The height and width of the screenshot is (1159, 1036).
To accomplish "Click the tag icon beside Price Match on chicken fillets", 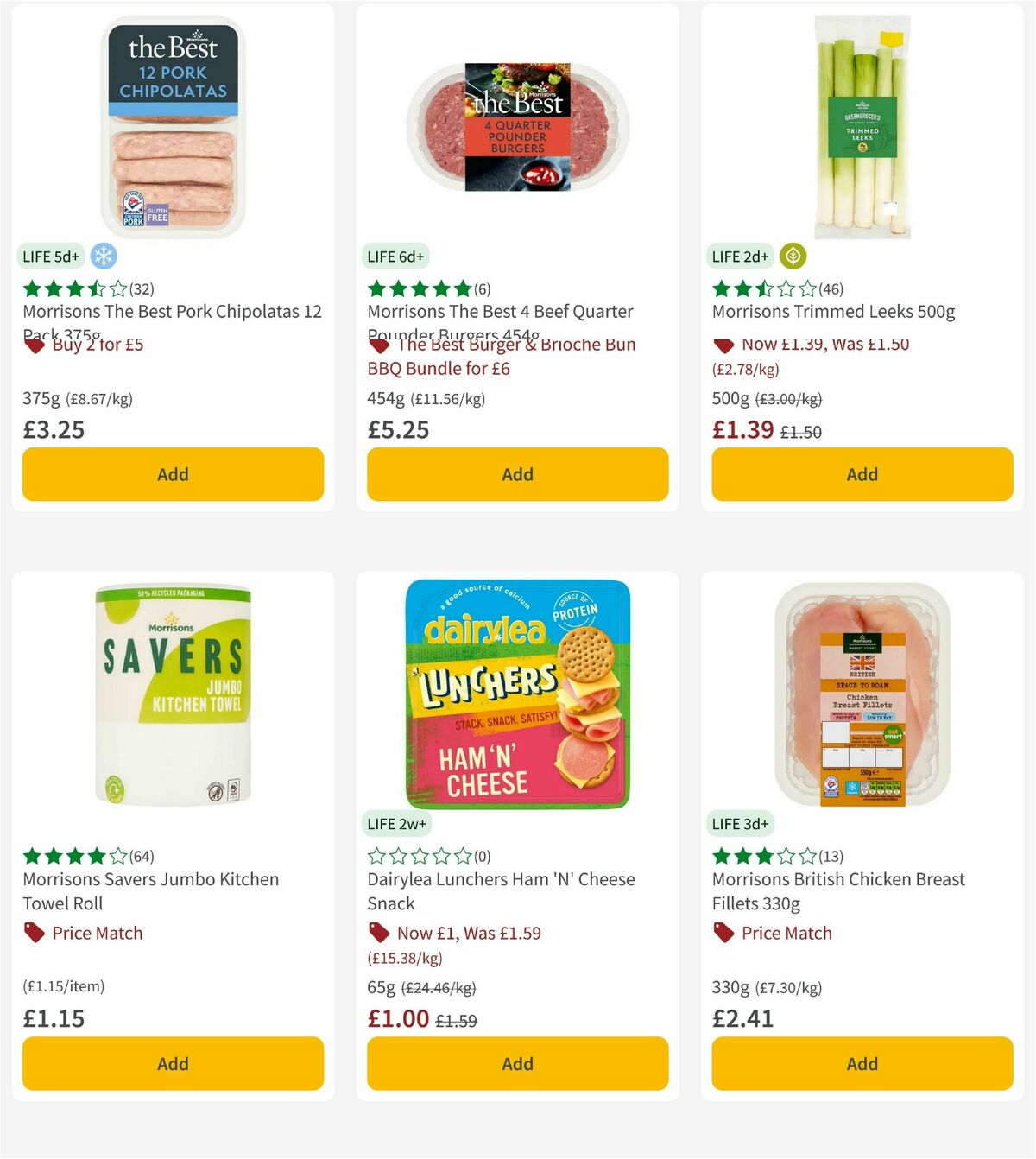I will click(722, 933).
